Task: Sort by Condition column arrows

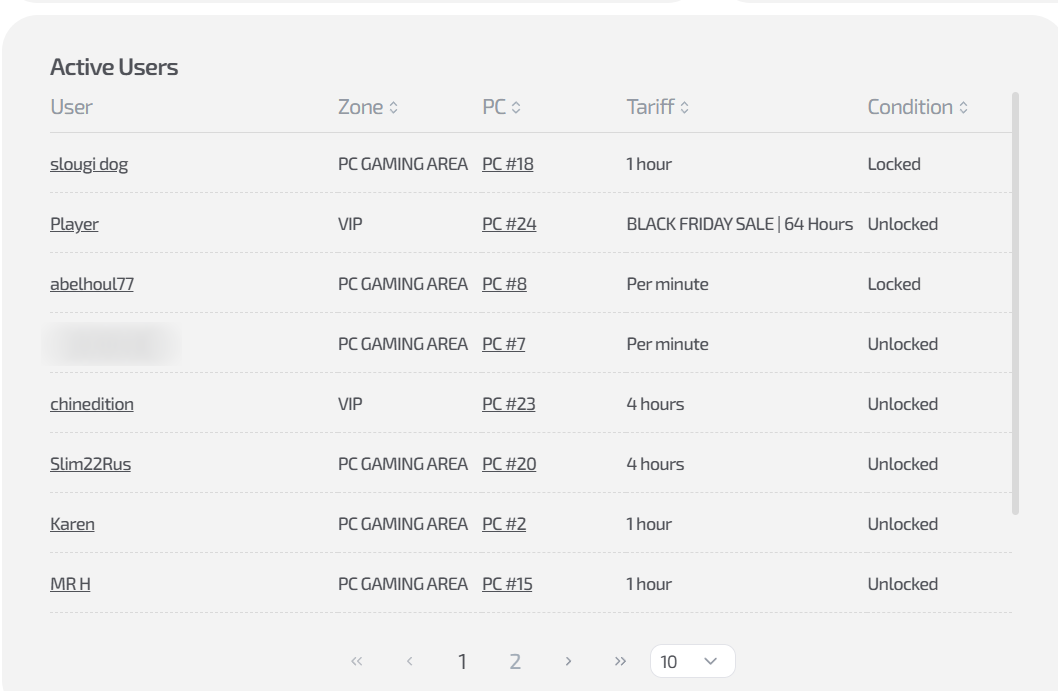Action: 963,108
